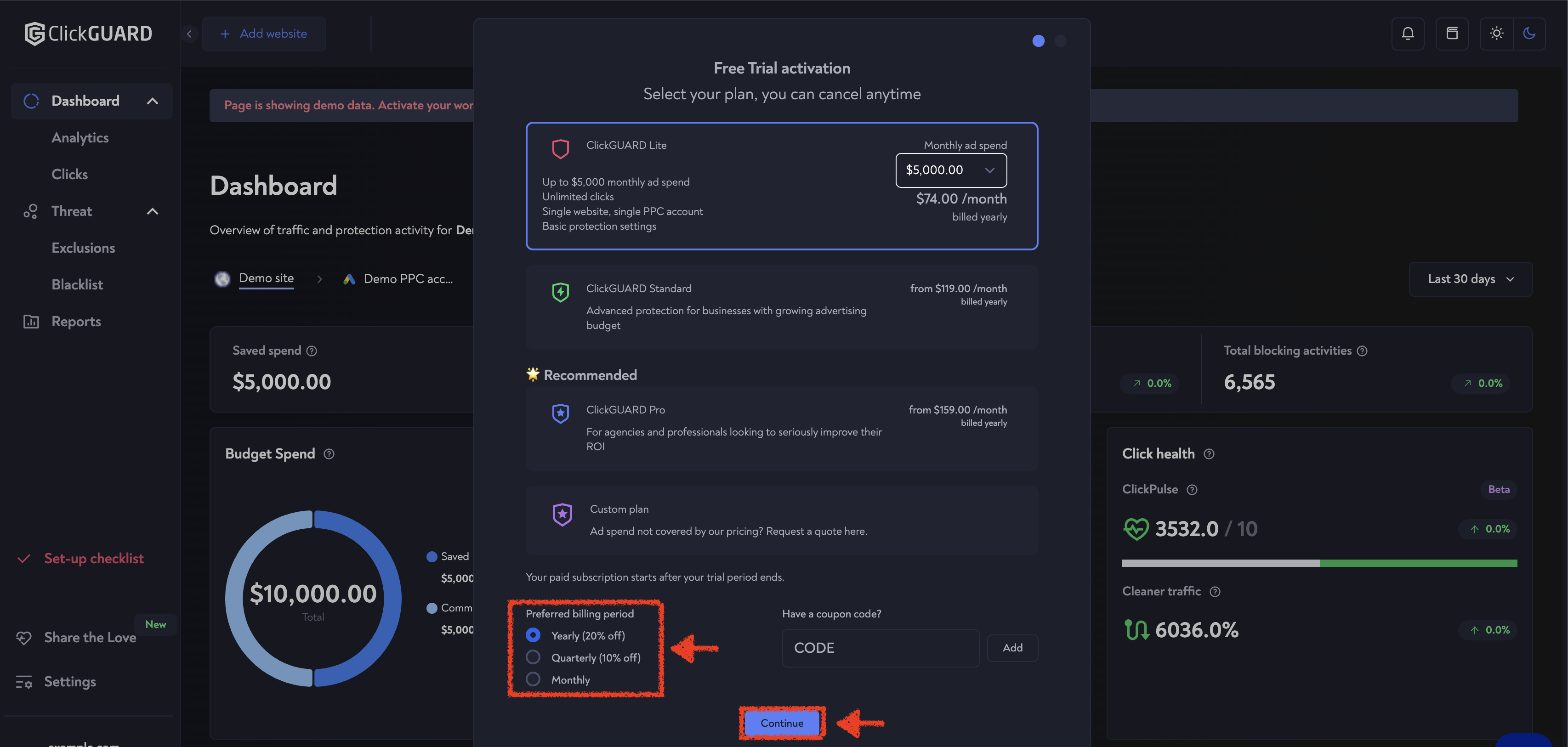Screen dimensions: 1568x747
Task: Open Set-up checklist link
Action: (x=94, y=559)
